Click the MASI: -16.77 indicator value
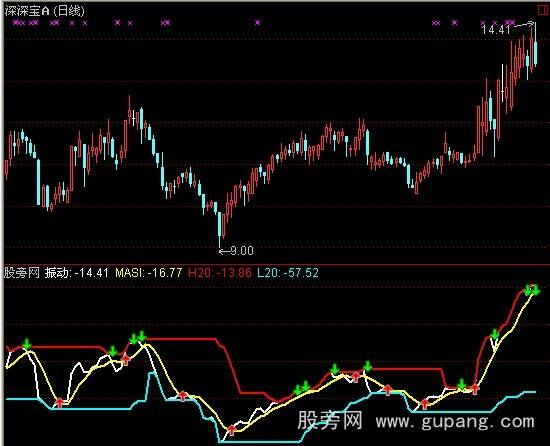Screen dimensions: 550x446 pyautogui.click(x=149, y=272)
